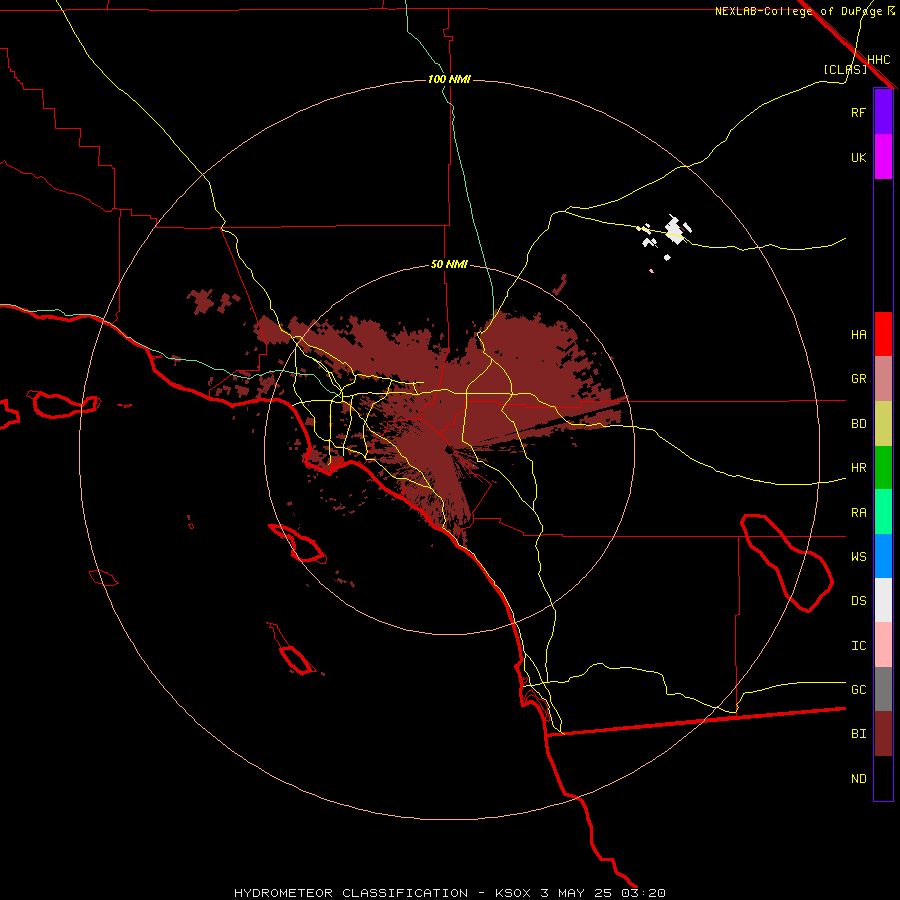Click the 'GC' legend label

pos(858,690)
